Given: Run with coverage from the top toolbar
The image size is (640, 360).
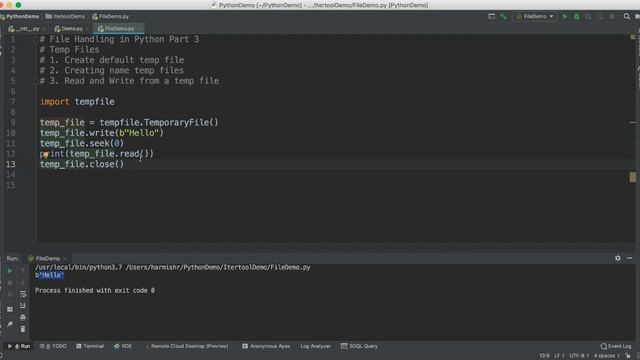Looking at the screenshot, I should [x=588, y=16].
